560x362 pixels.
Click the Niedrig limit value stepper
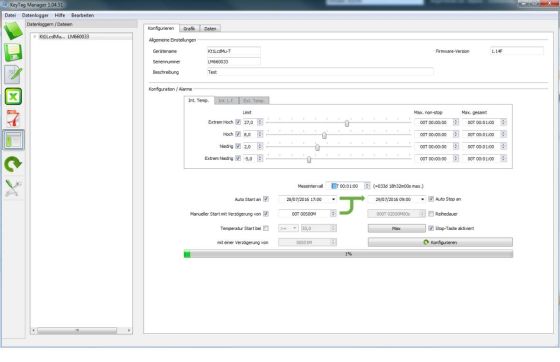pyautogui.click(x=260, y=146)
